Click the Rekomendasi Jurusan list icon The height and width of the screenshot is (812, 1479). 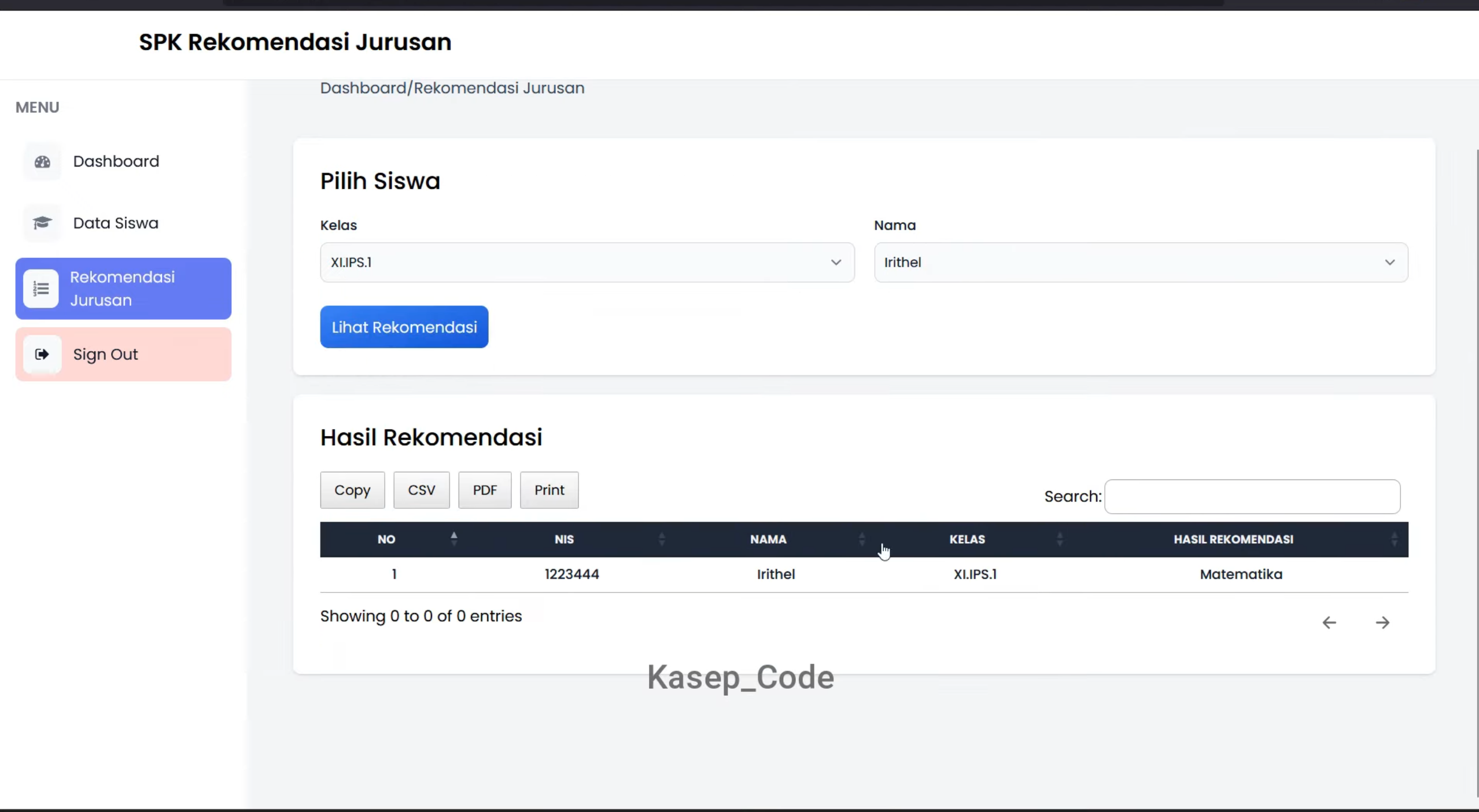click(40, 289)
